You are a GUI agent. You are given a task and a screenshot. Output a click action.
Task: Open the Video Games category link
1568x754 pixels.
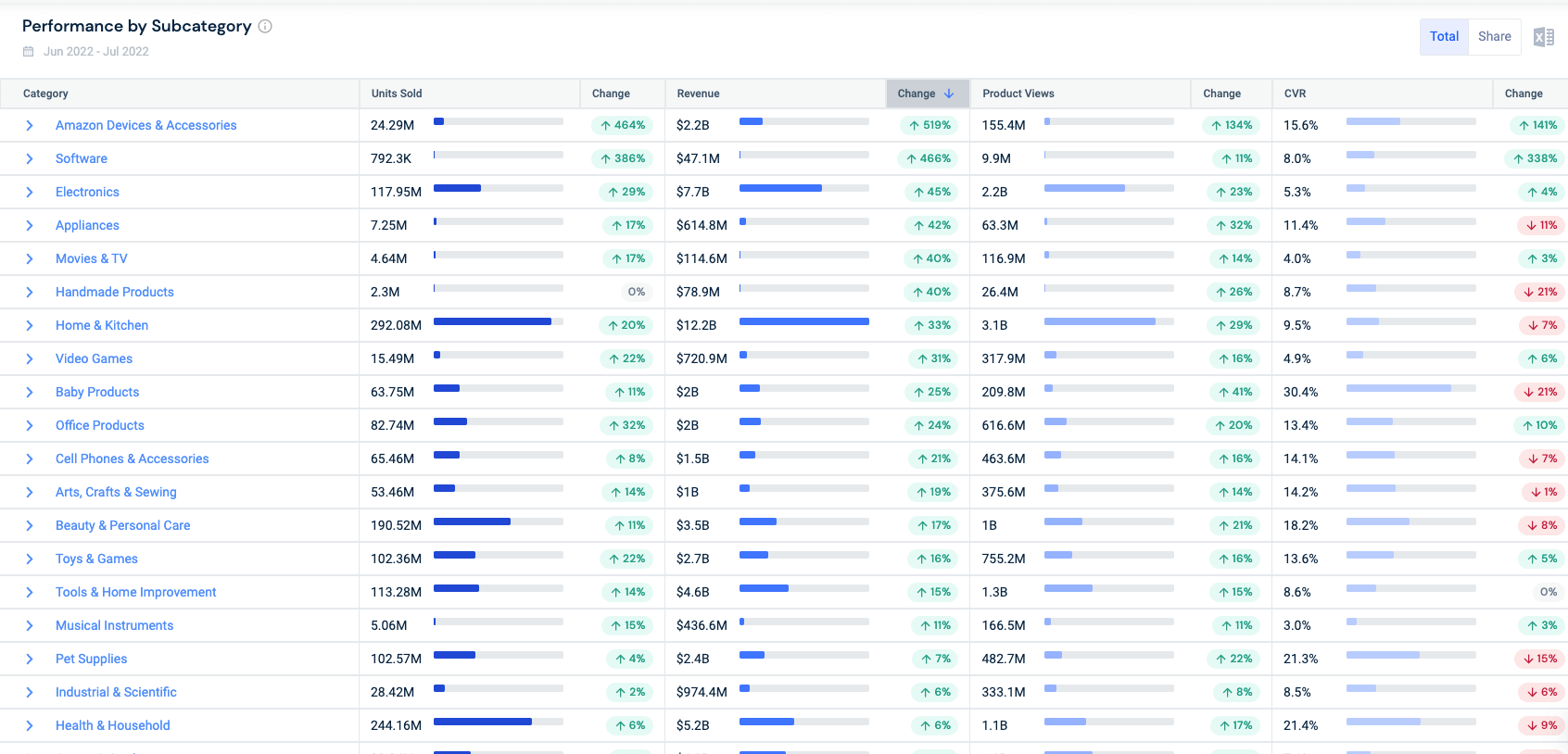point(94,359)
